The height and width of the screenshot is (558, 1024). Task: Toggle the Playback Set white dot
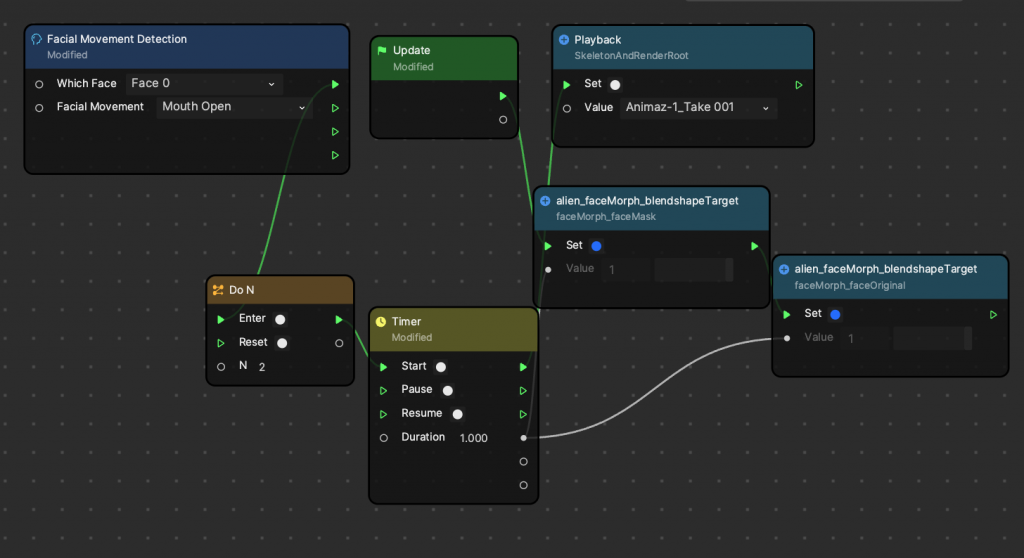click(615, 85)
